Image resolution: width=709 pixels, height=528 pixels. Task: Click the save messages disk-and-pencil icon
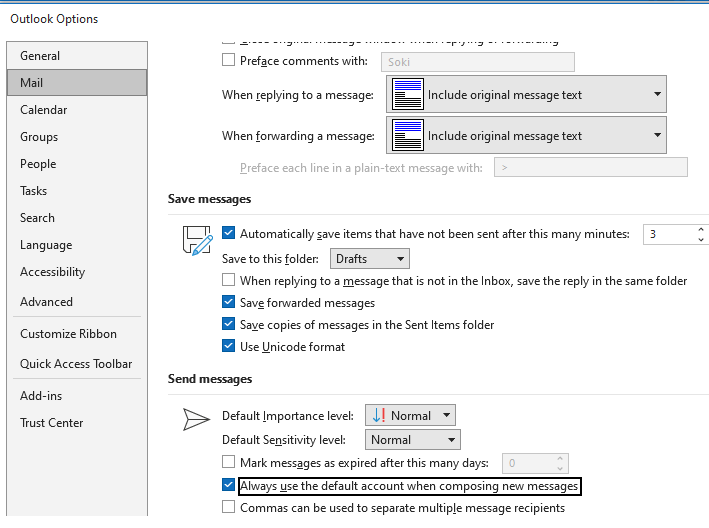click(x=198, y=240)
